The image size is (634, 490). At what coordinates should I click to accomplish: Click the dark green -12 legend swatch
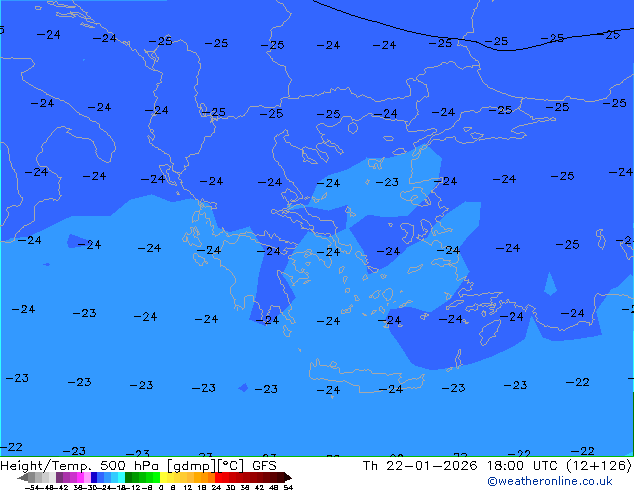pyautogui.click(x=128, y=477)
